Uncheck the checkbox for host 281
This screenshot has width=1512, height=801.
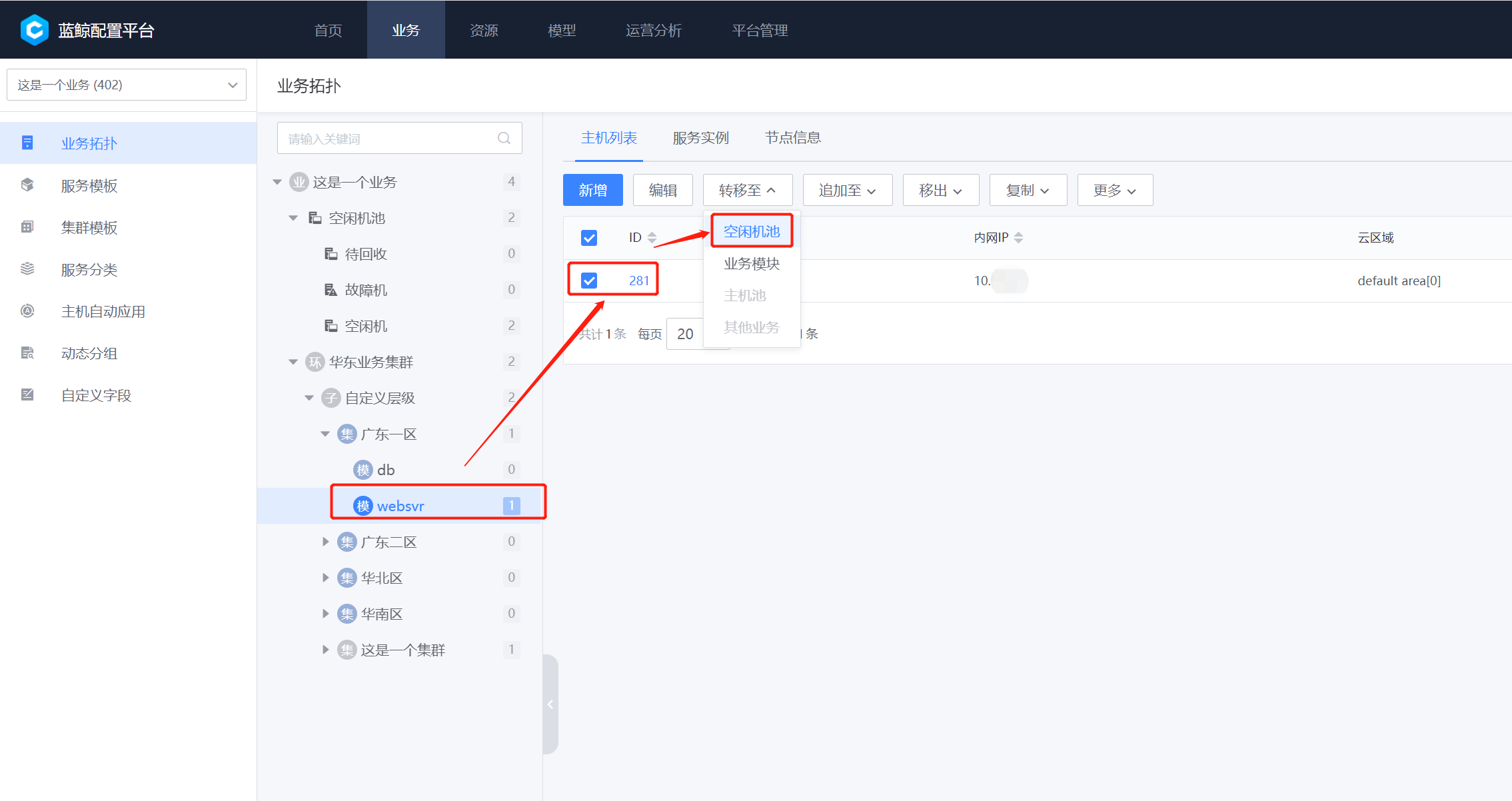coord(589,281)
